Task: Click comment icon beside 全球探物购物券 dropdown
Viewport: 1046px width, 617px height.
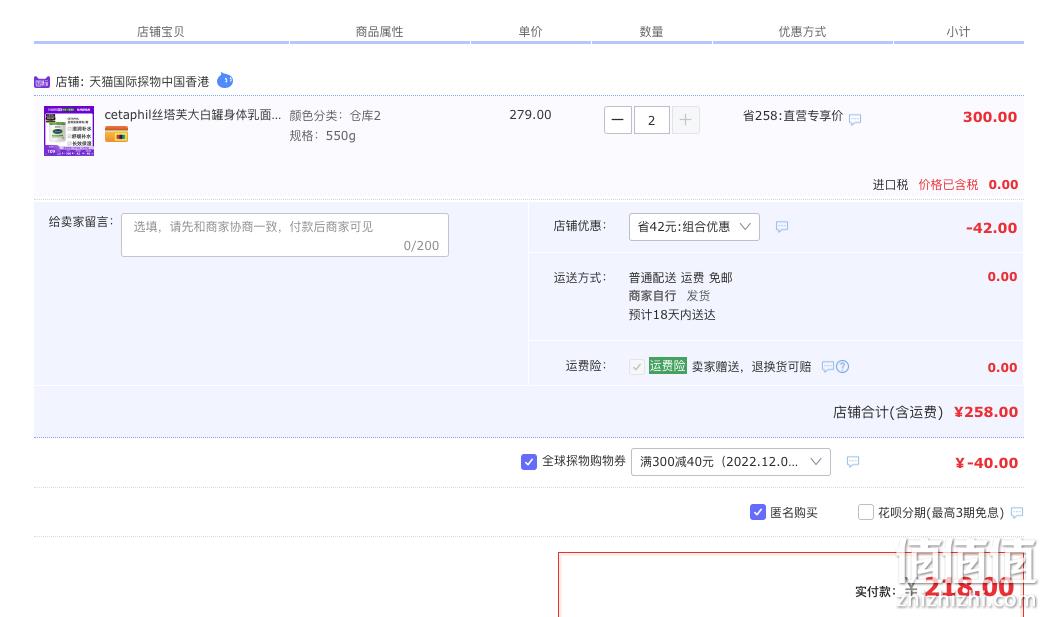Action: (x=853, y=462)
